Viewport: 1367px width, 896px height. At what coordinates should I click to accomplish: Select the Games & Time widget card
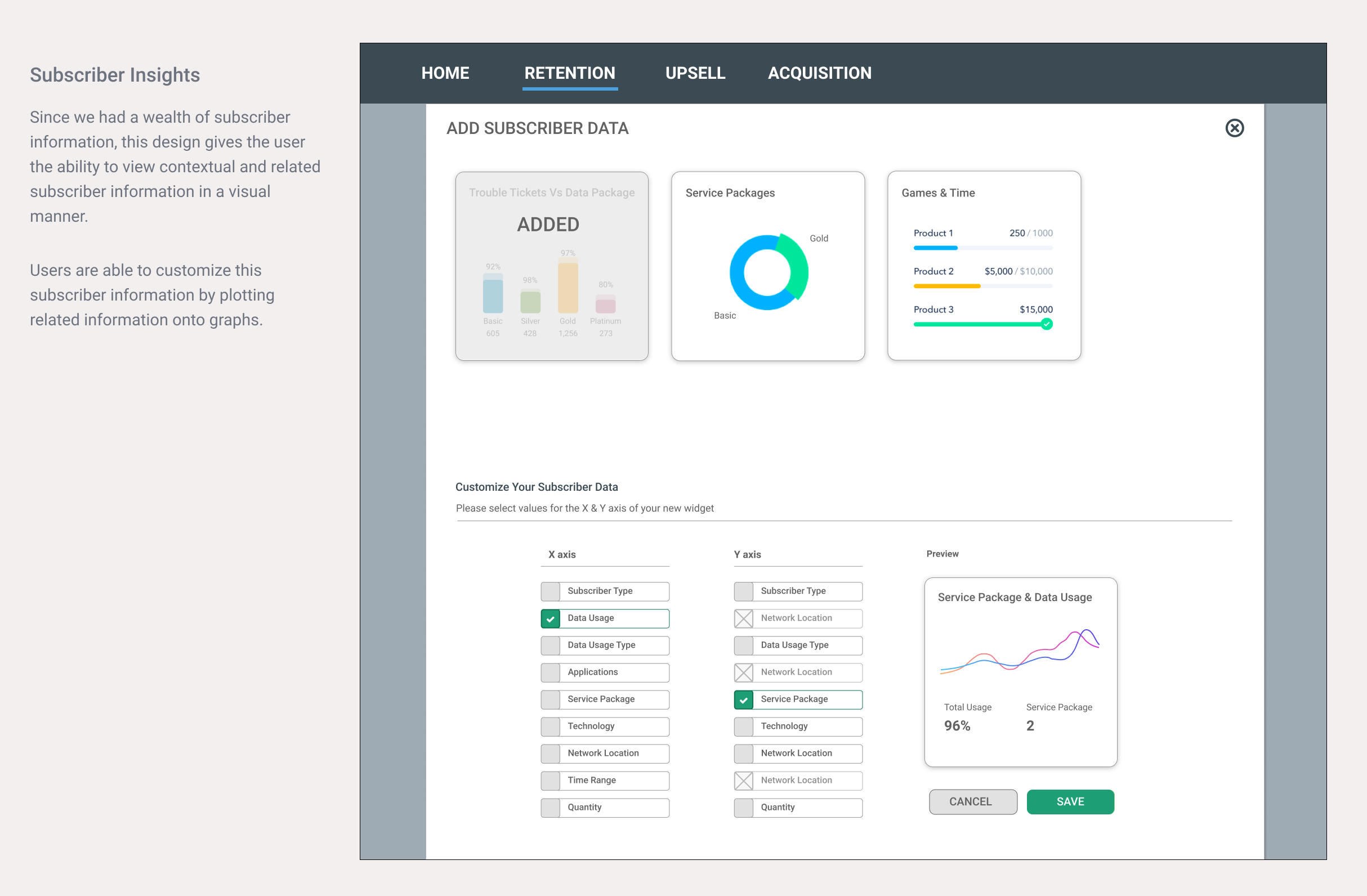coord(984,266)
